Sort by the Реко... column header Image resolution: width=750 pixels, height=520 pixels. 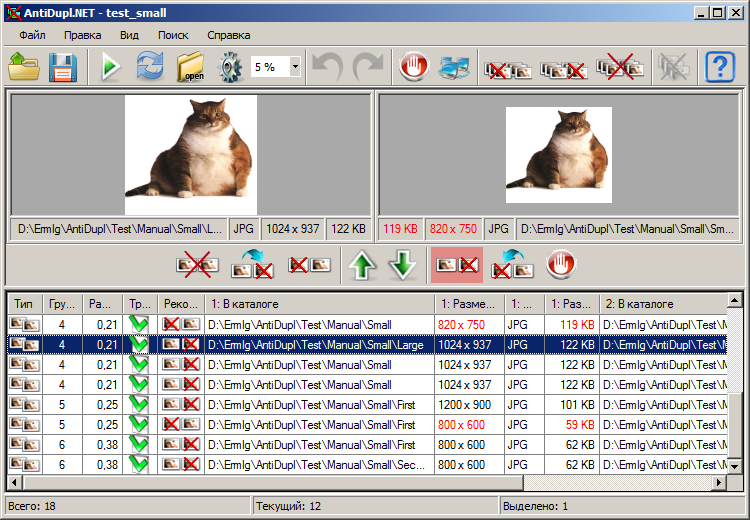pyautogui.click(x=181, y=304)
